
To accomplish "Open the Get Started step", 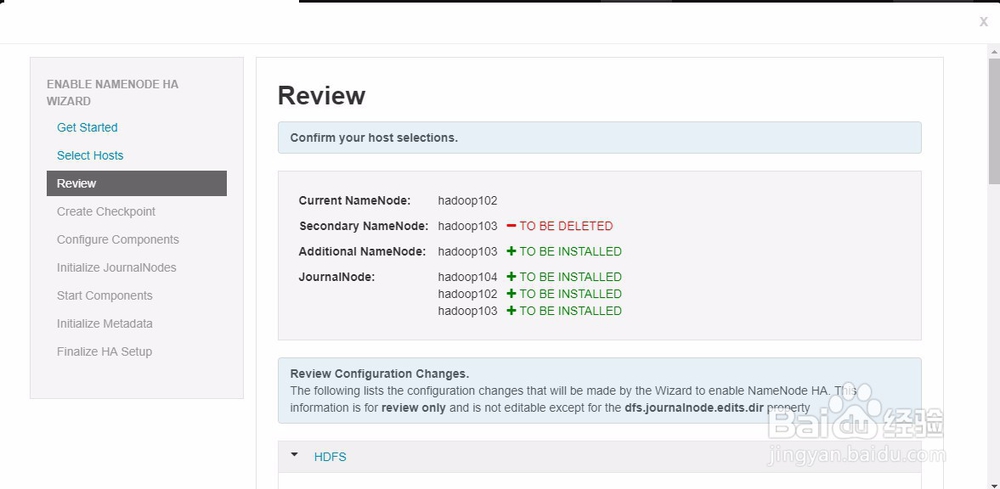I will 87,128.
